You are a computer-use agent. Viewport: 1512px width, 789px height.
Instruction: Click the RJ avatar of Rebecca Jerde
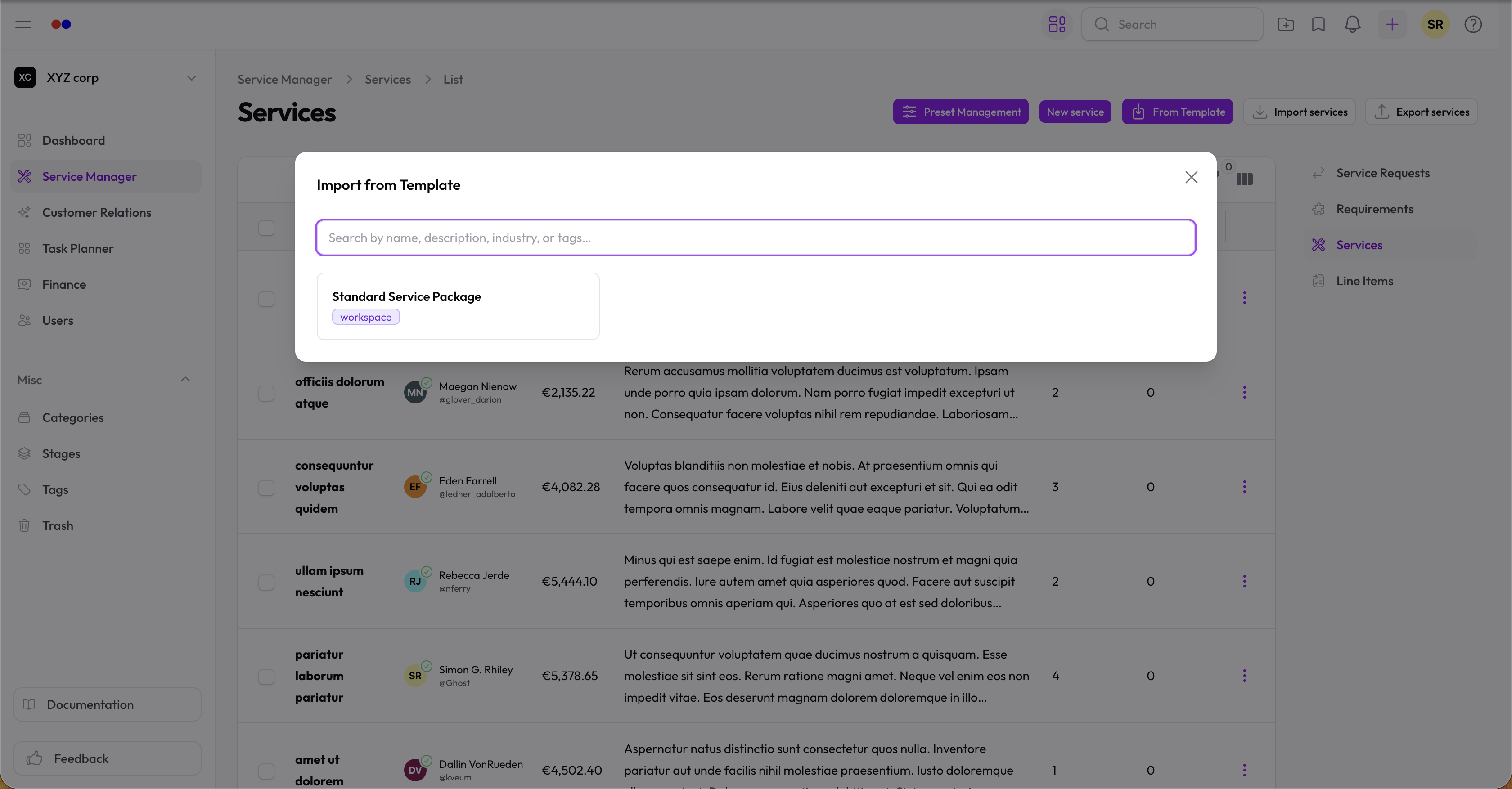(415, 581)
